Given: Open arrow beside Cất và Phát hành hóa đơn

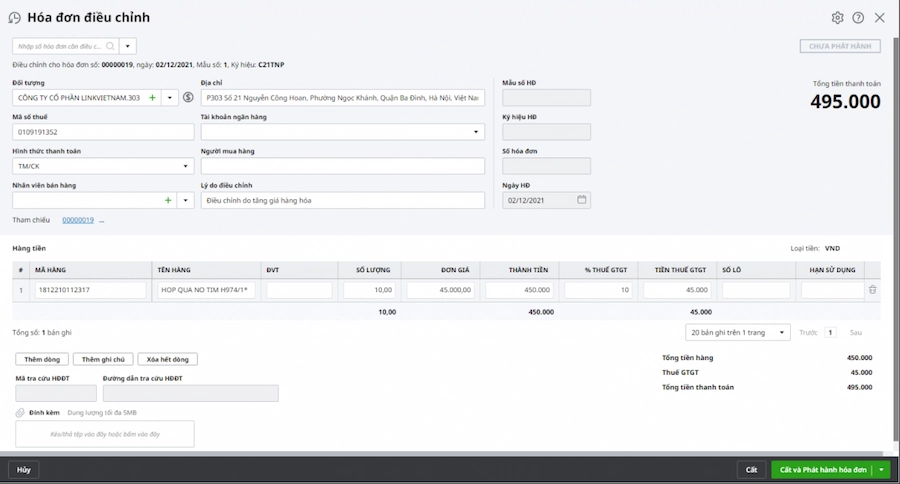Looking at the screenshot, I should click(881, 470).
